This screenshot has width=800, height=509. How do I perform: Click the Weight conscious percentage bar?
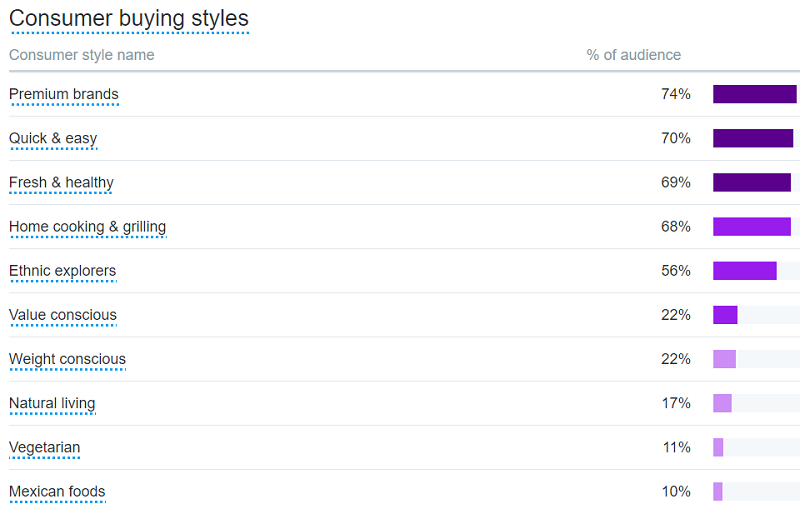tap(725, 358)
